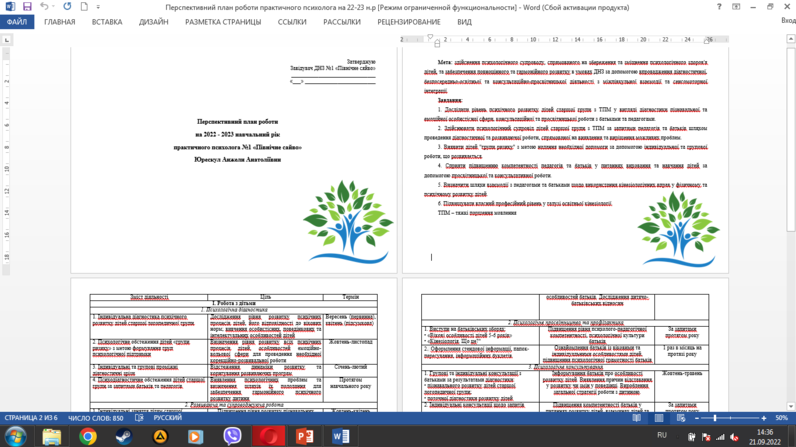The image size is (796, 447).
Task: Open the ВСТАВКА ribbon tab
Action: (x=107, y=22)
